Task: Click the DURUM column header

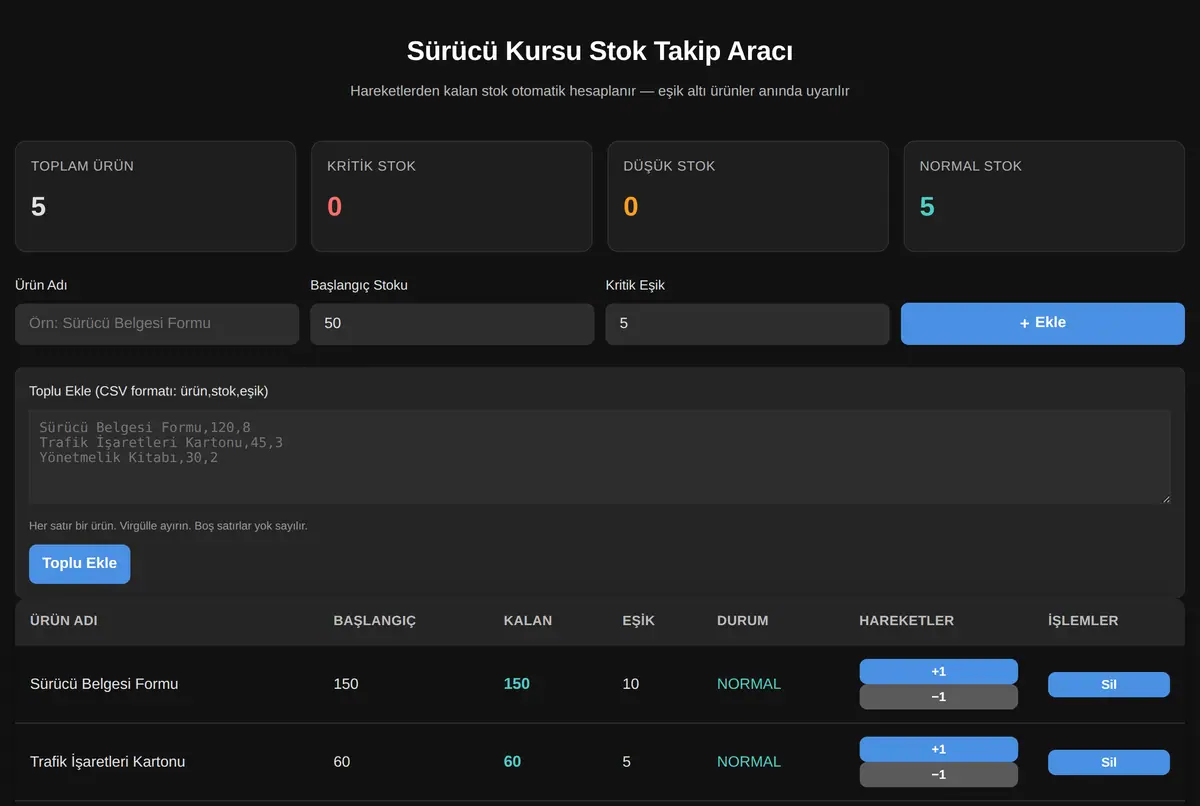Action: point(743,621)
